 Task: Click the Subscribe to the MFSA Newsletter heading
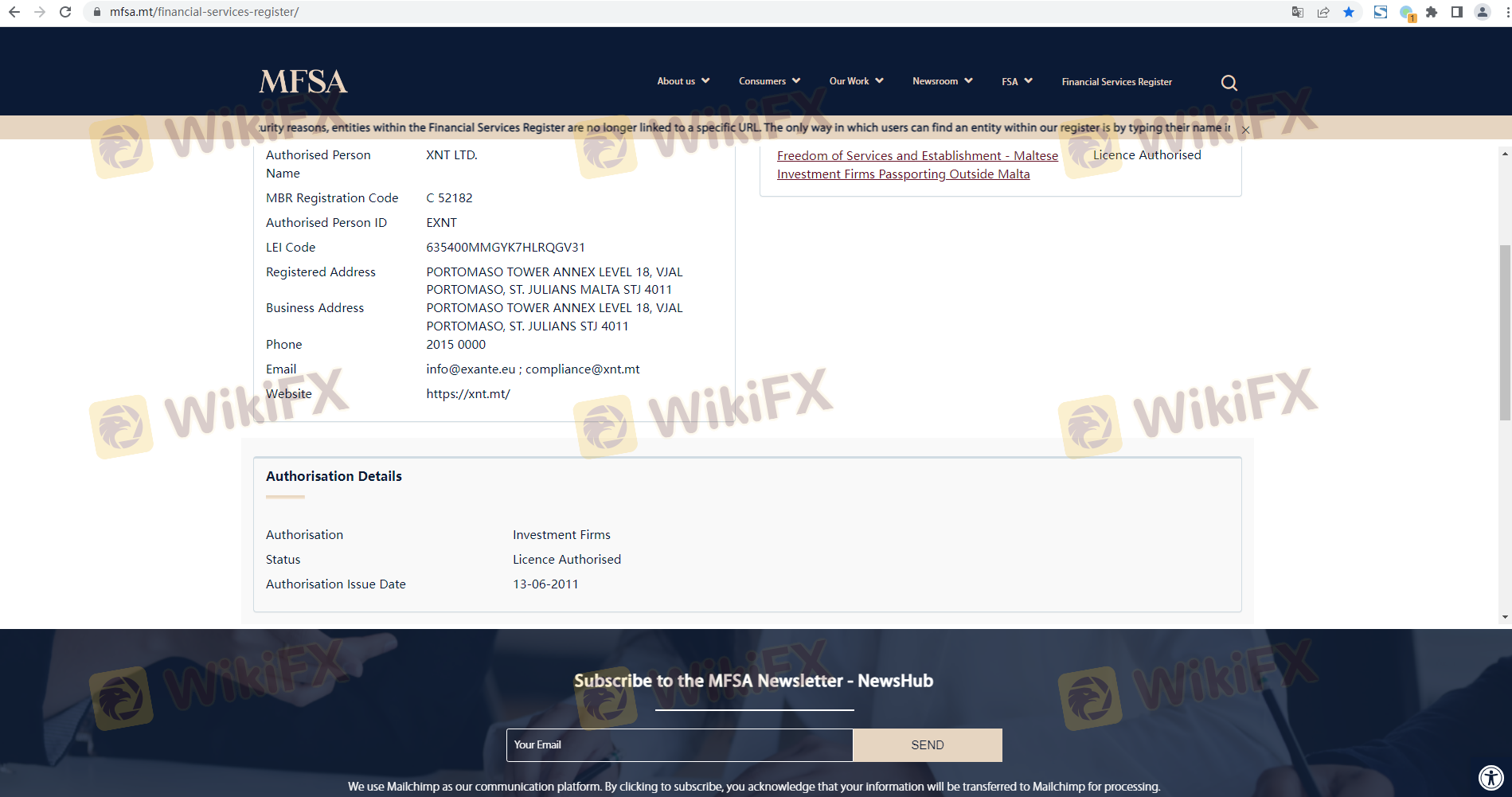point(753,681)
